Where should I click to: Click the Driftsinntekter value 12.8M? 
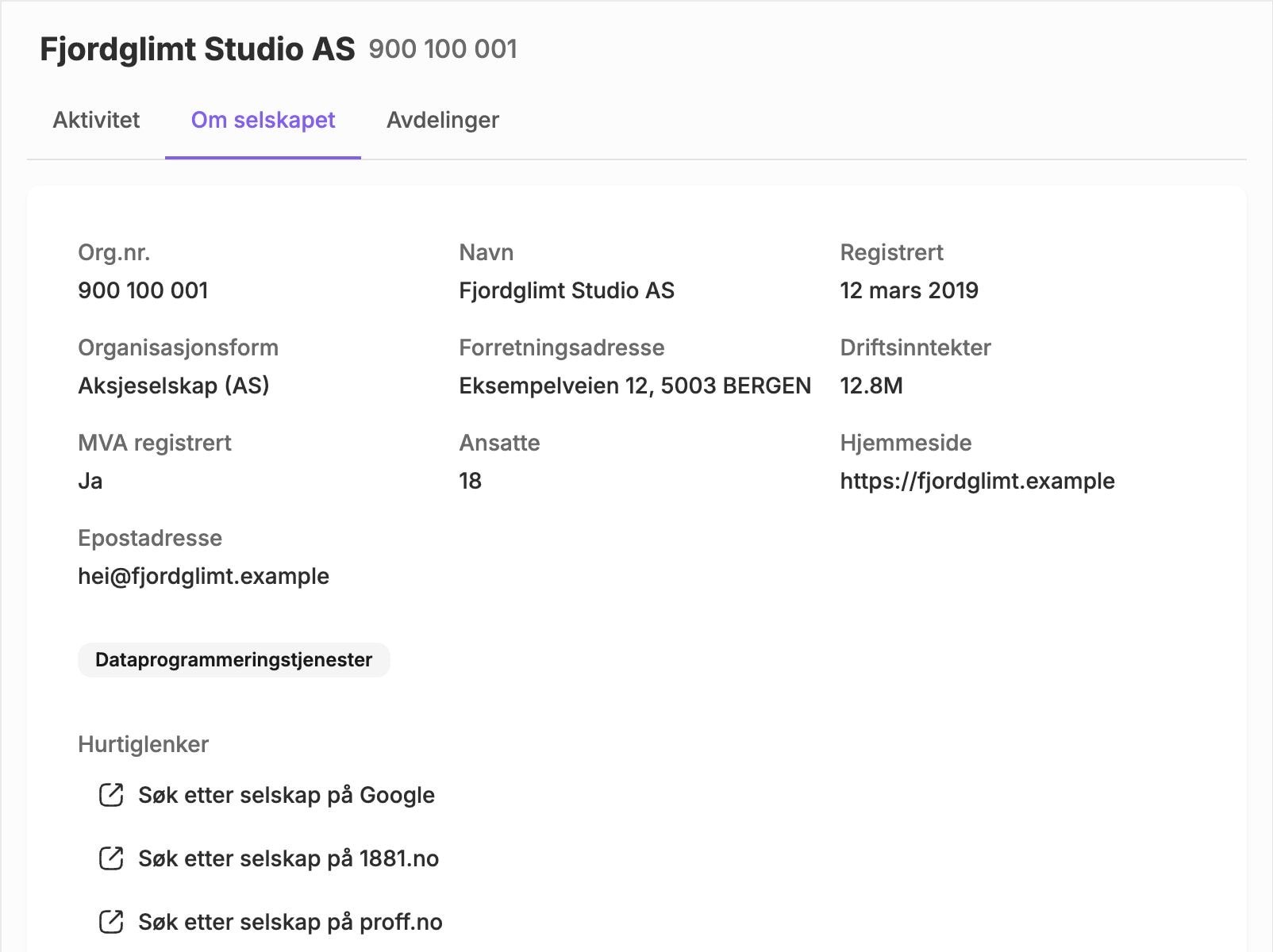coord(871,386)
